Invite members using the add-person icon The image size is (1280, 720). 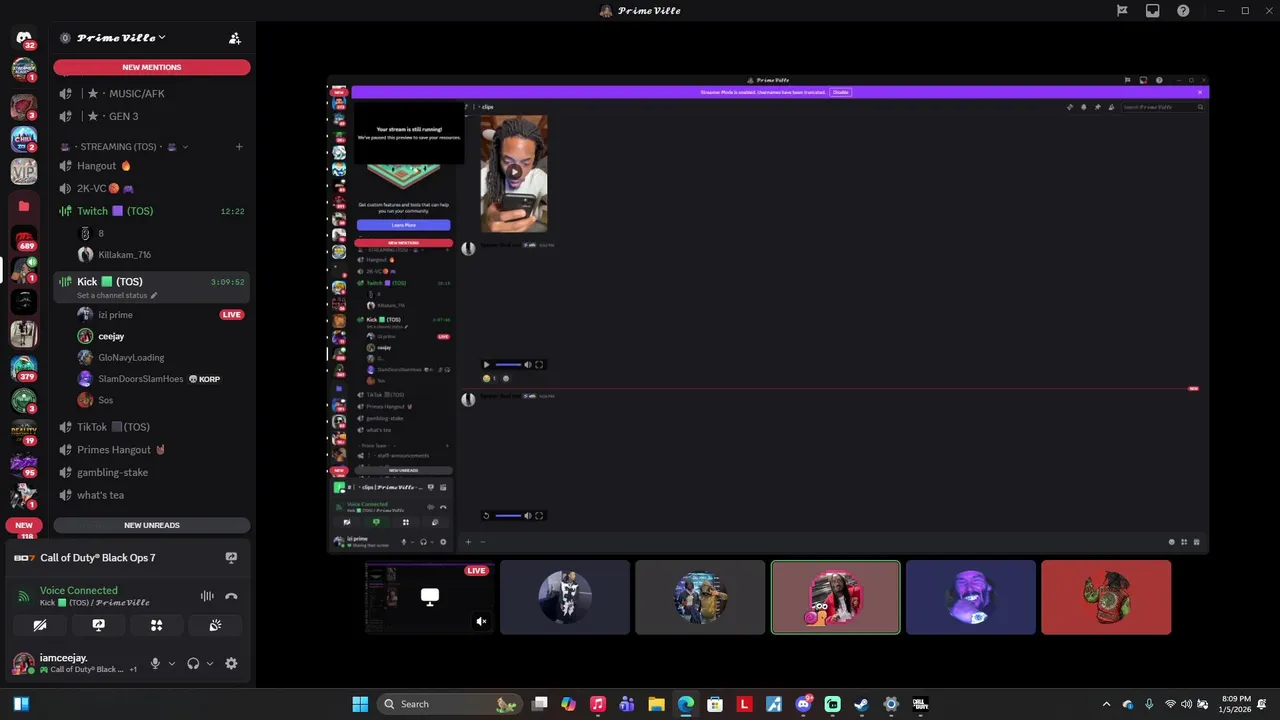click(235, 38)
